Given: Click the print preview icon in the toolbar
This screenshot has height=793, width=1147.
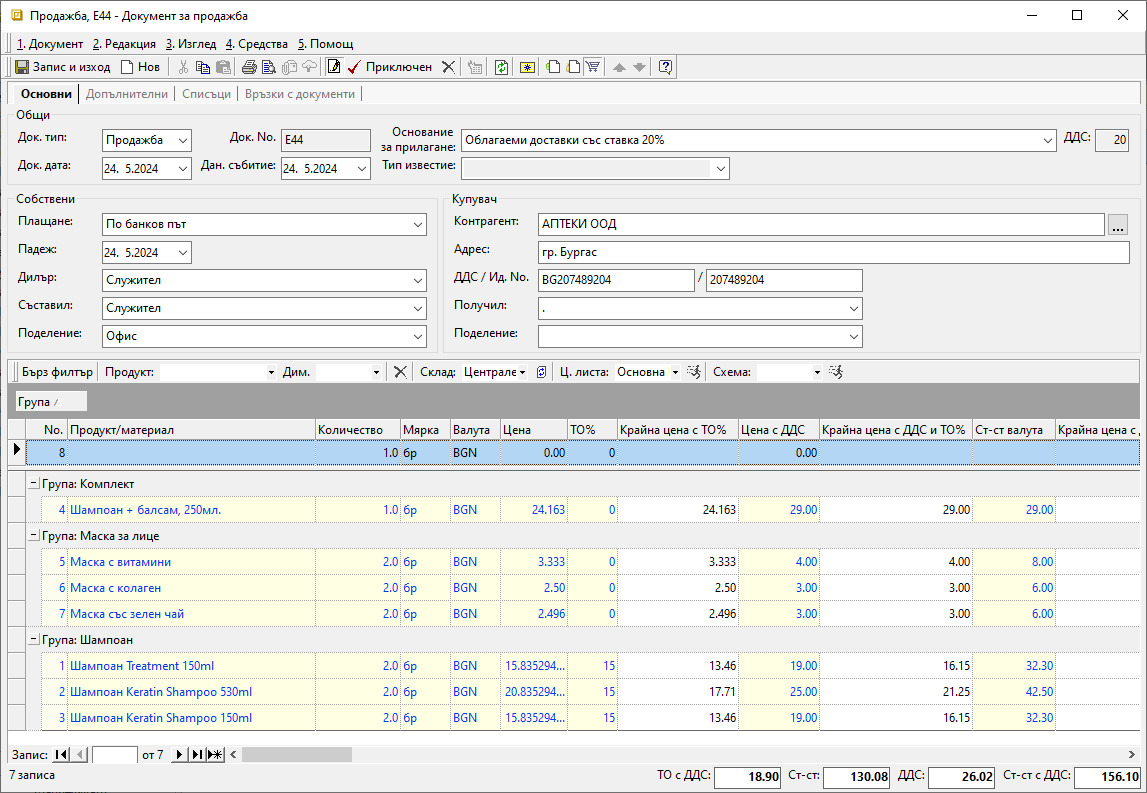Looking at the screenshot, I should point(269,67).
